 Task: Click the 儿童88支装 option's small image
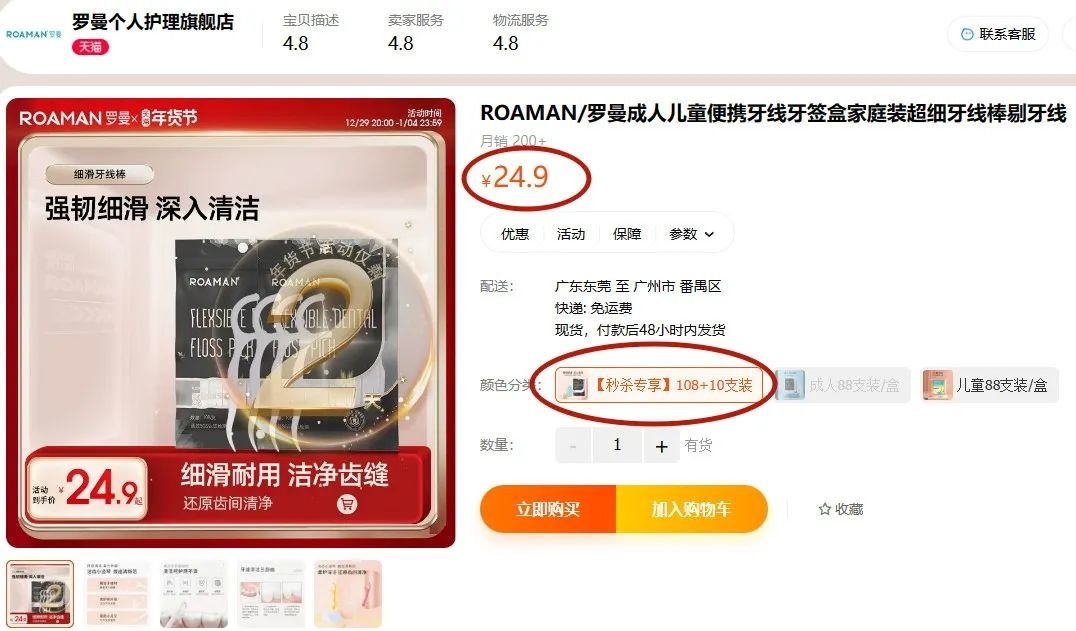937,385
